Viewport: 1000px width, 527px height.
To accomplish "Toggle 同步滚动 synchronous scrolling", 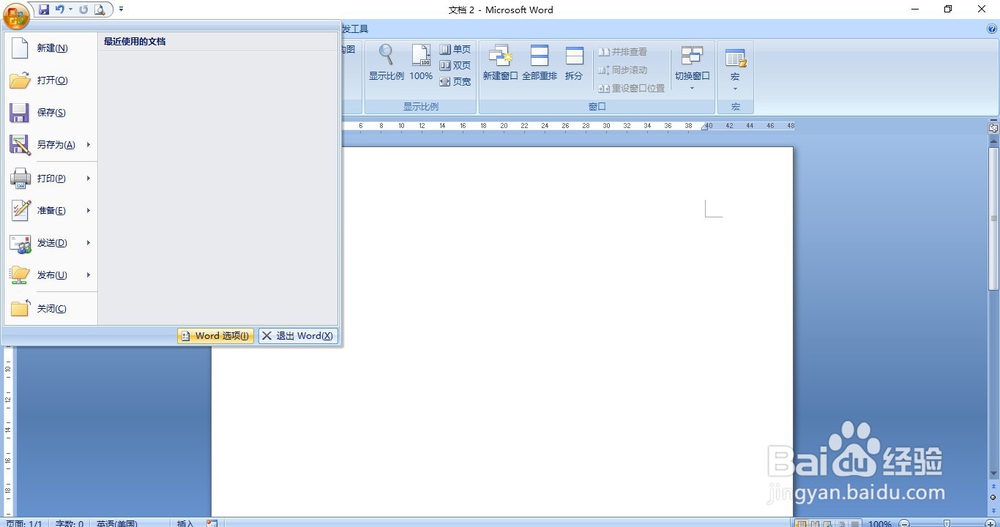I will tap(622, 70).
